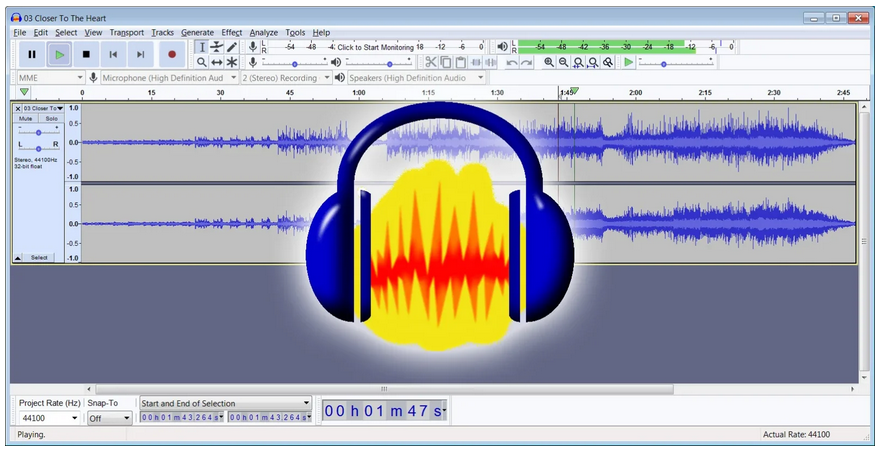Skip to Start of the track
This screenshot has height=450, width=881.
tap(113, 54)
